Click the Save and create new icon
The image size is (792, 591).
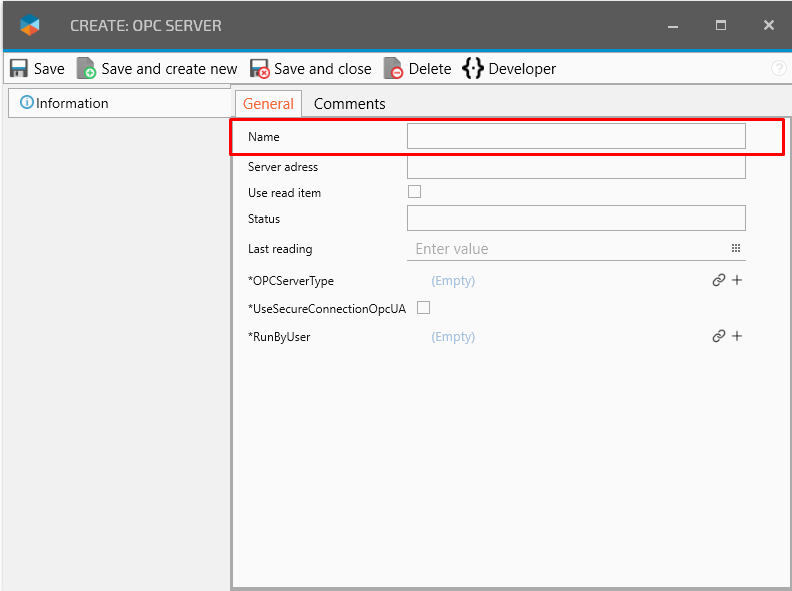[x=87, y=69]
